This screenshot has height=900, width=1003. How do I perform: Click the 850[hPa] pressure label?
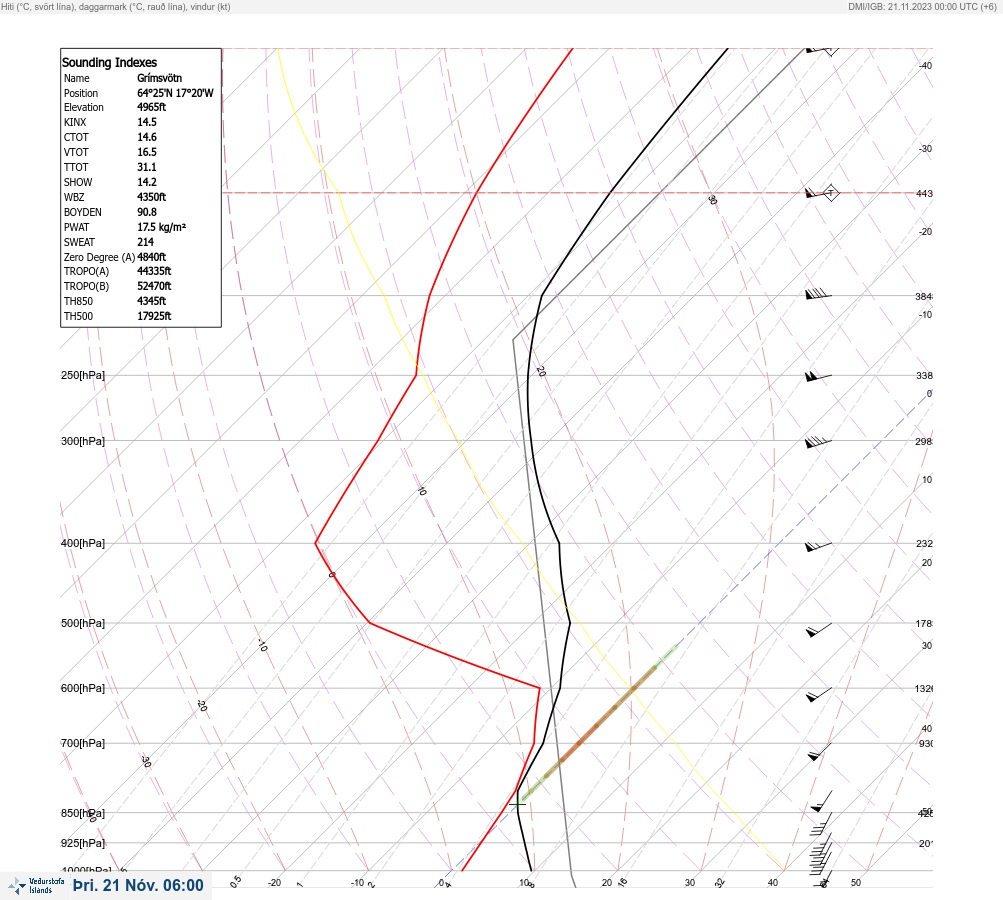pos(83,813)
